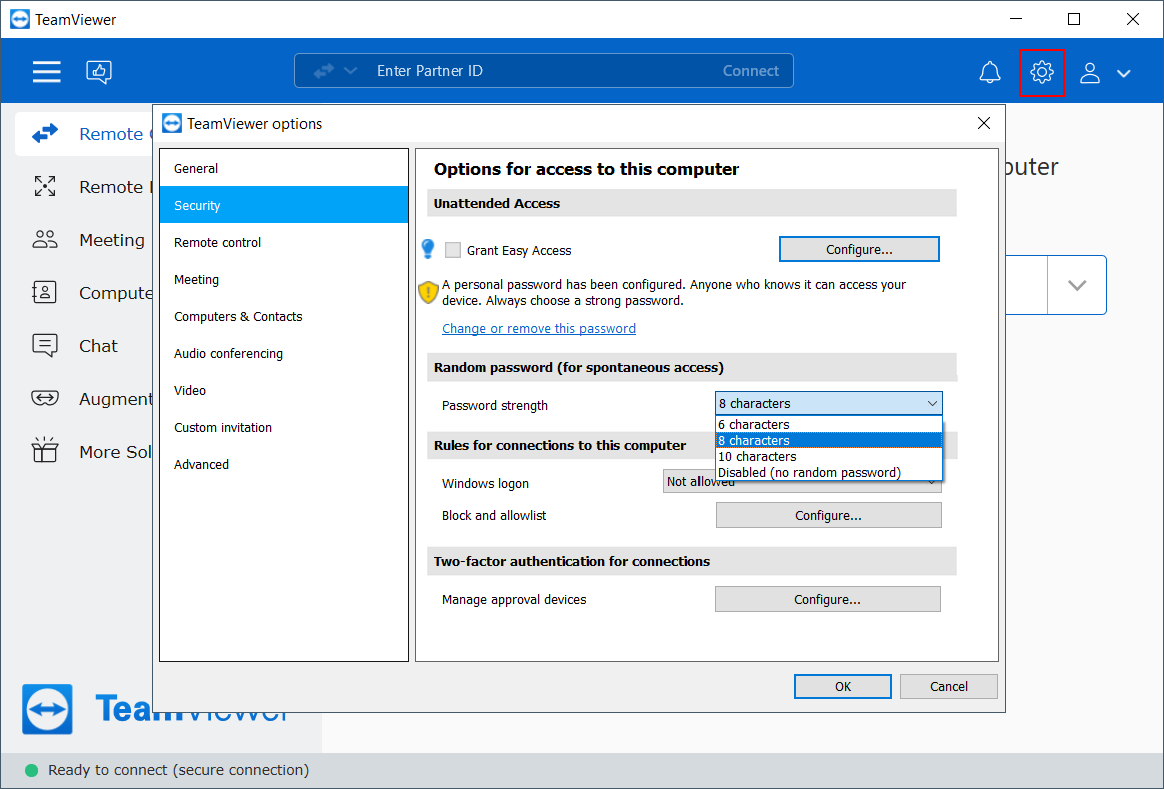
Task: Select the Chat sidebar icon
Action: coord(45,345)
